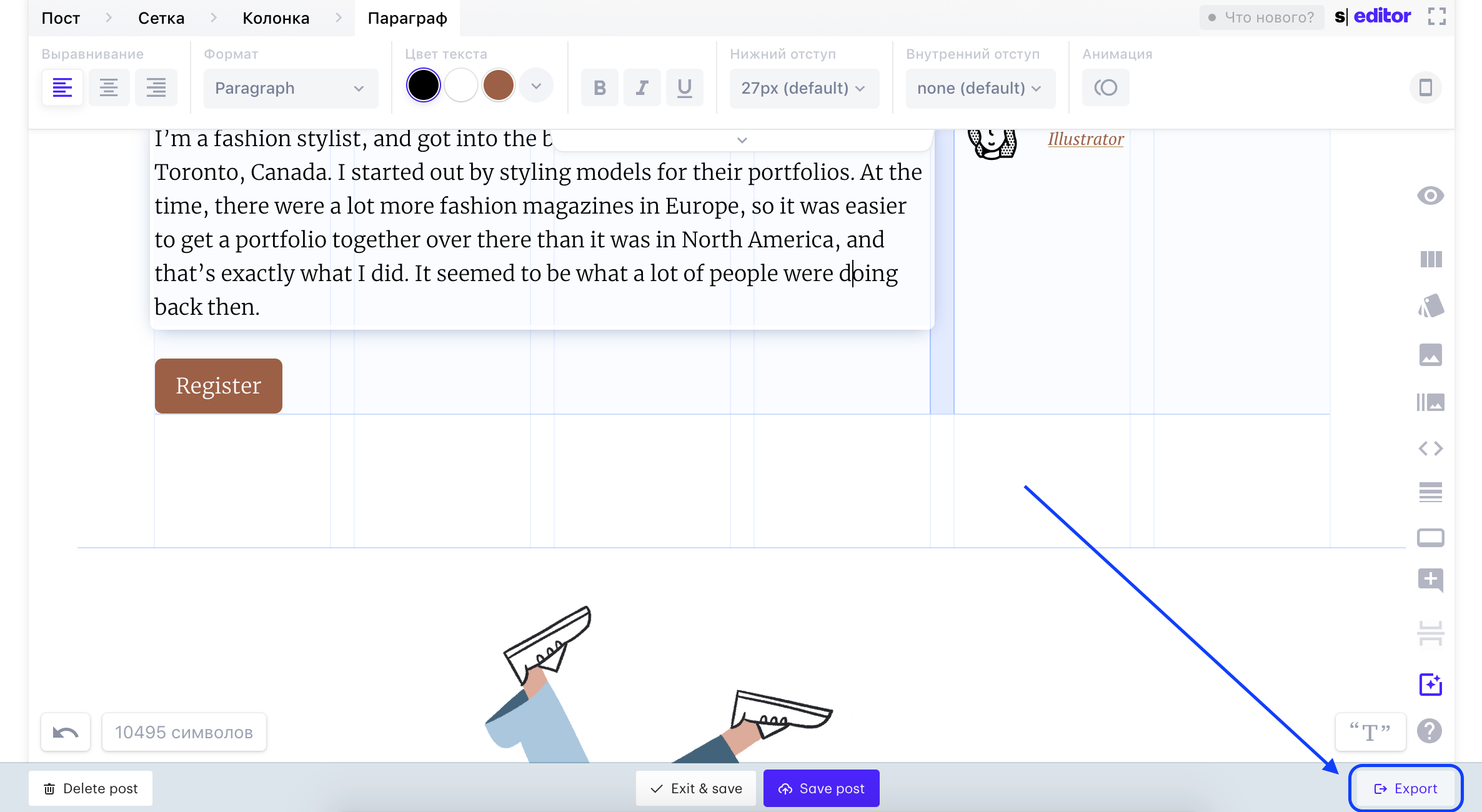Screen dimensions: 1482x812
Task: Toggle italic text formatting
Action: coord(642,87)
